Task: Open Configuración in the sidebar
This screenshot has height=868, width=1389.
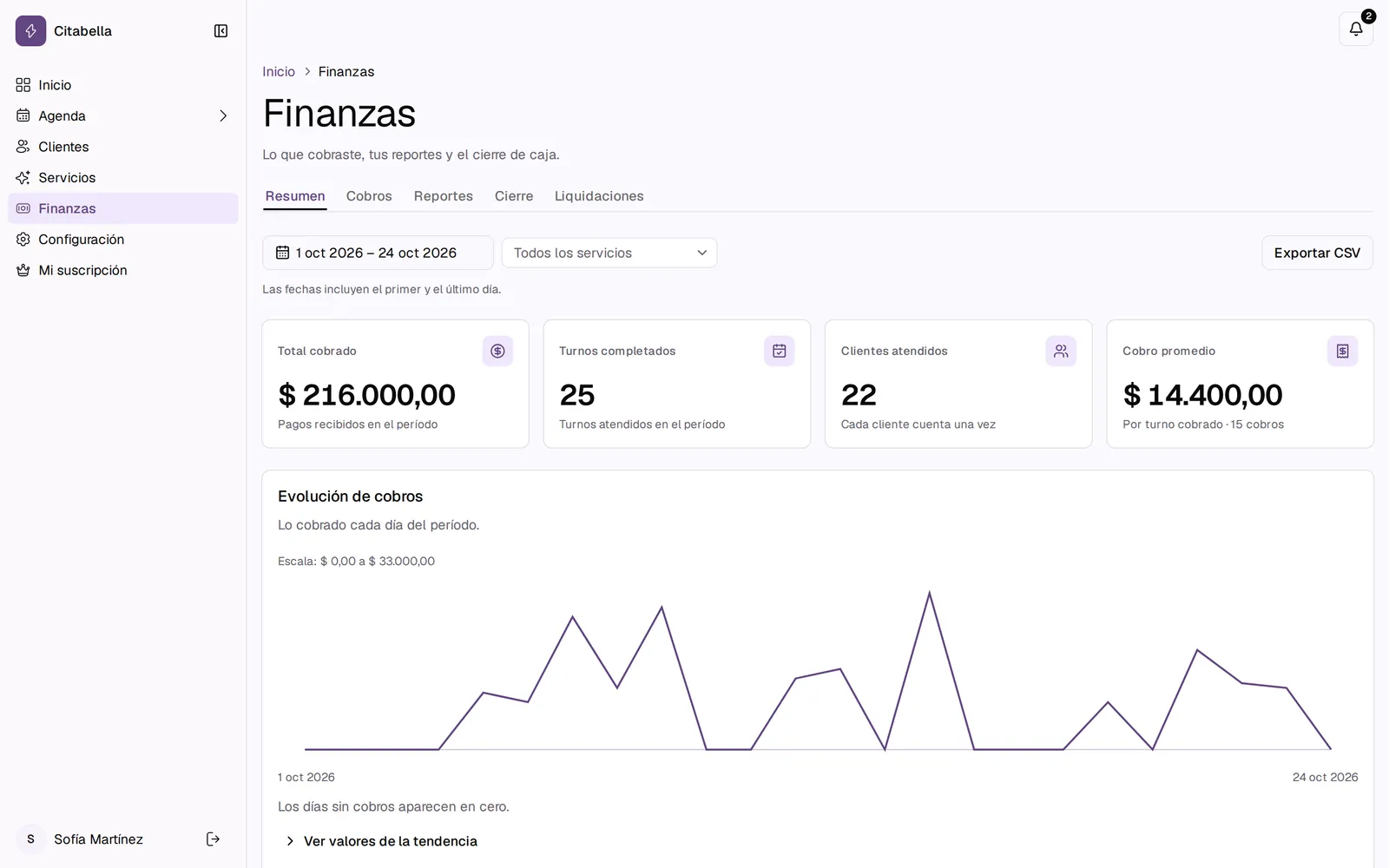Action: point(123,240)
